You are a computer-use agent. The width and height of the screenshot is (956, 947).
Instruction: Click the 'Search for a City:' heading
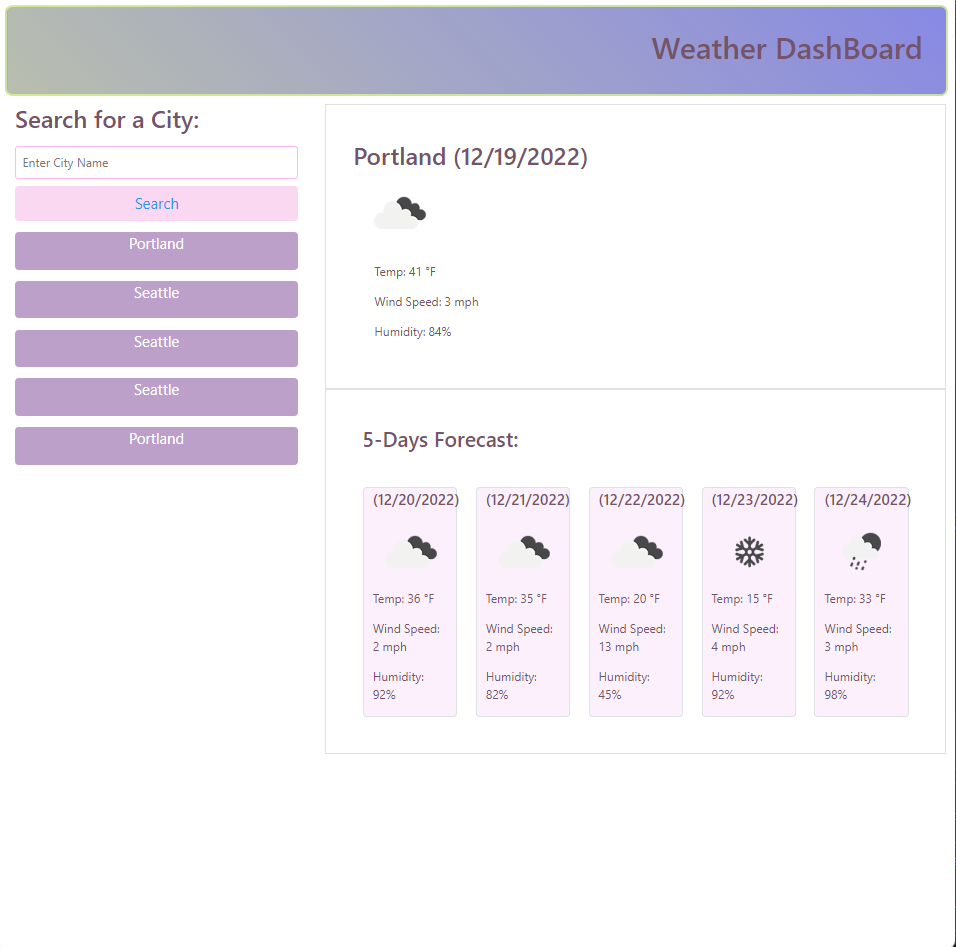click(x=107, y=120)
